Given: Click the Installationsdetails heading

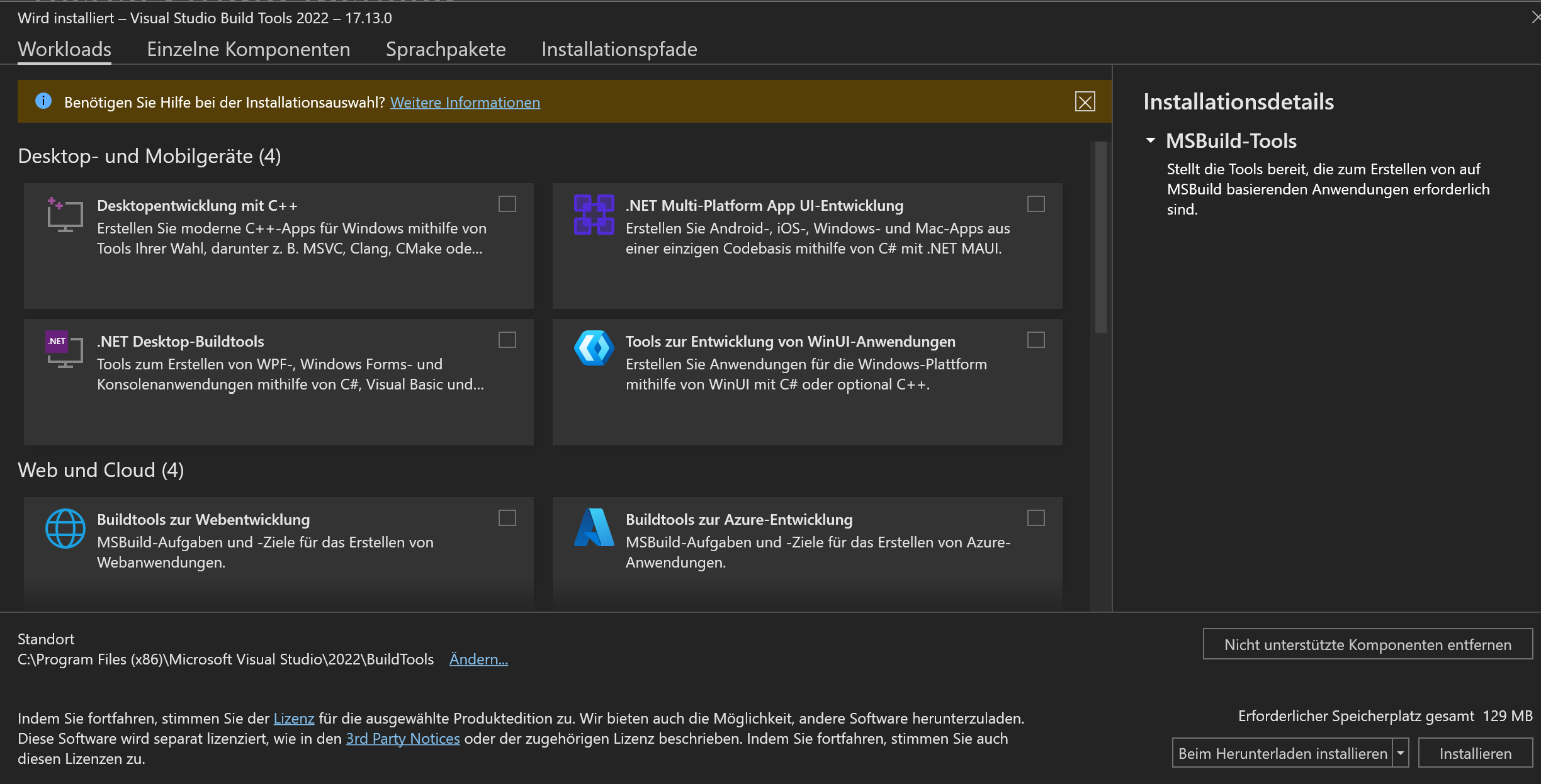Looking at the screenshot, I should coord(1238,101).
